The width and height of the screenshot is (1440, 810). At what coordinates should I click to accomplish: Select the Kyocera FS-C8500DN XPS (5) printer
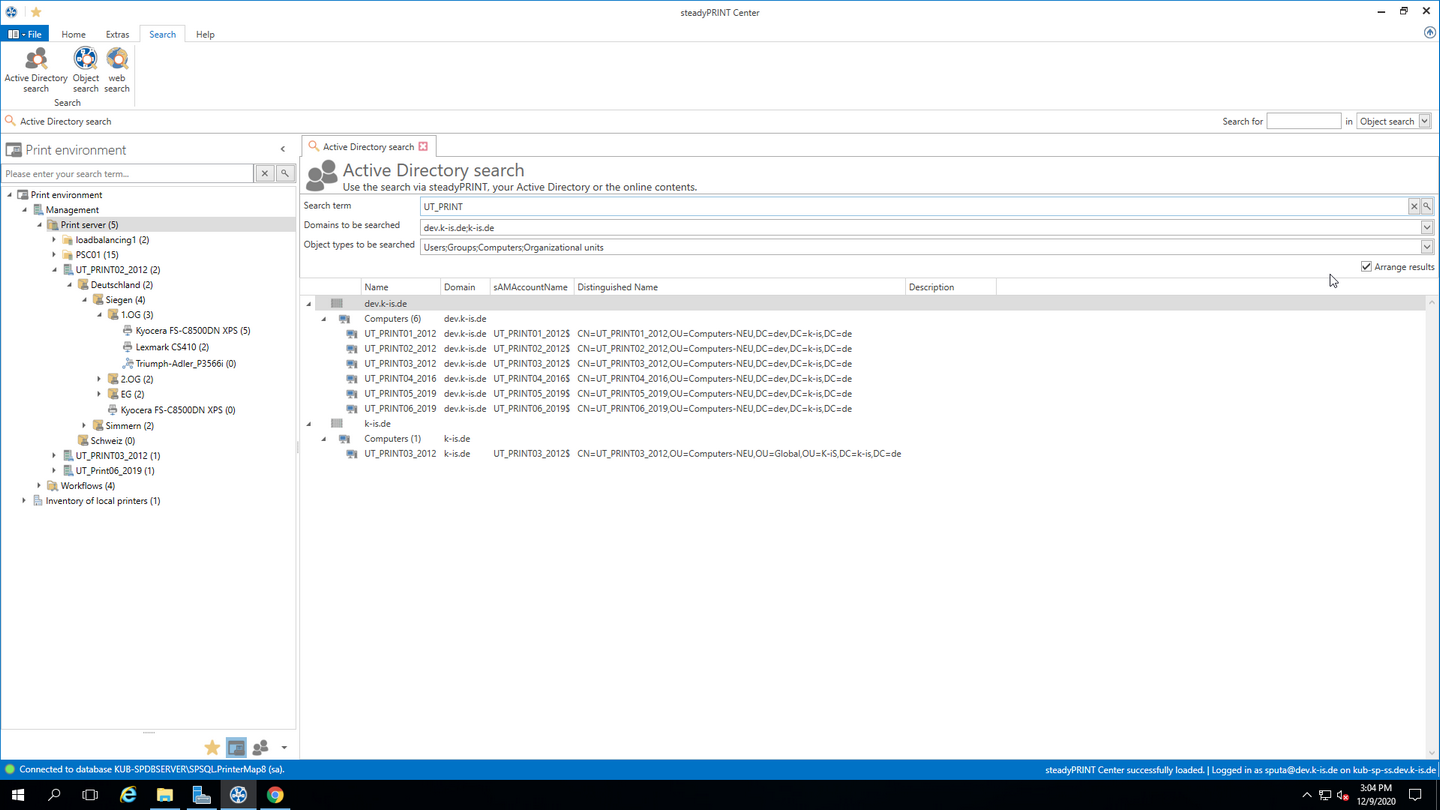(x=192, y=330)
